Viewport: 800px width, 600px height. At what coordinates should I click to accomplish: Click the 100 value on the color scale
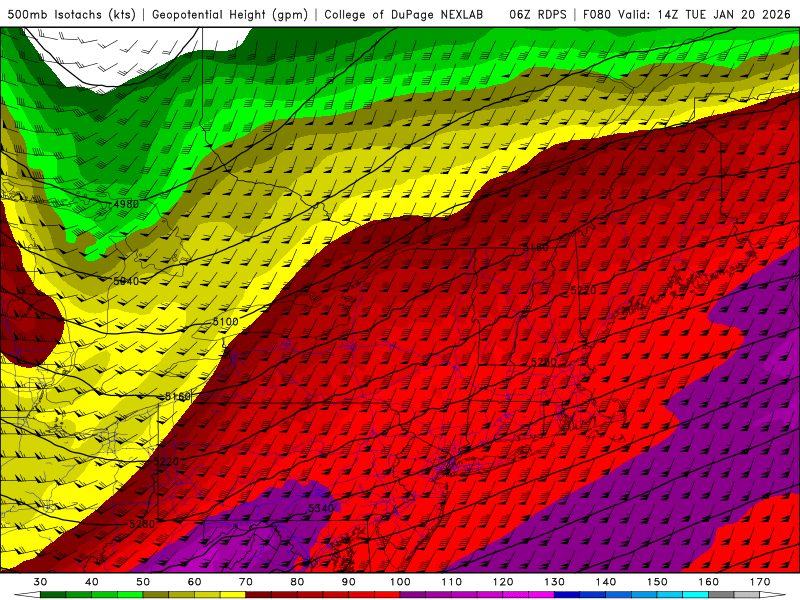click(x=400, y=582)
